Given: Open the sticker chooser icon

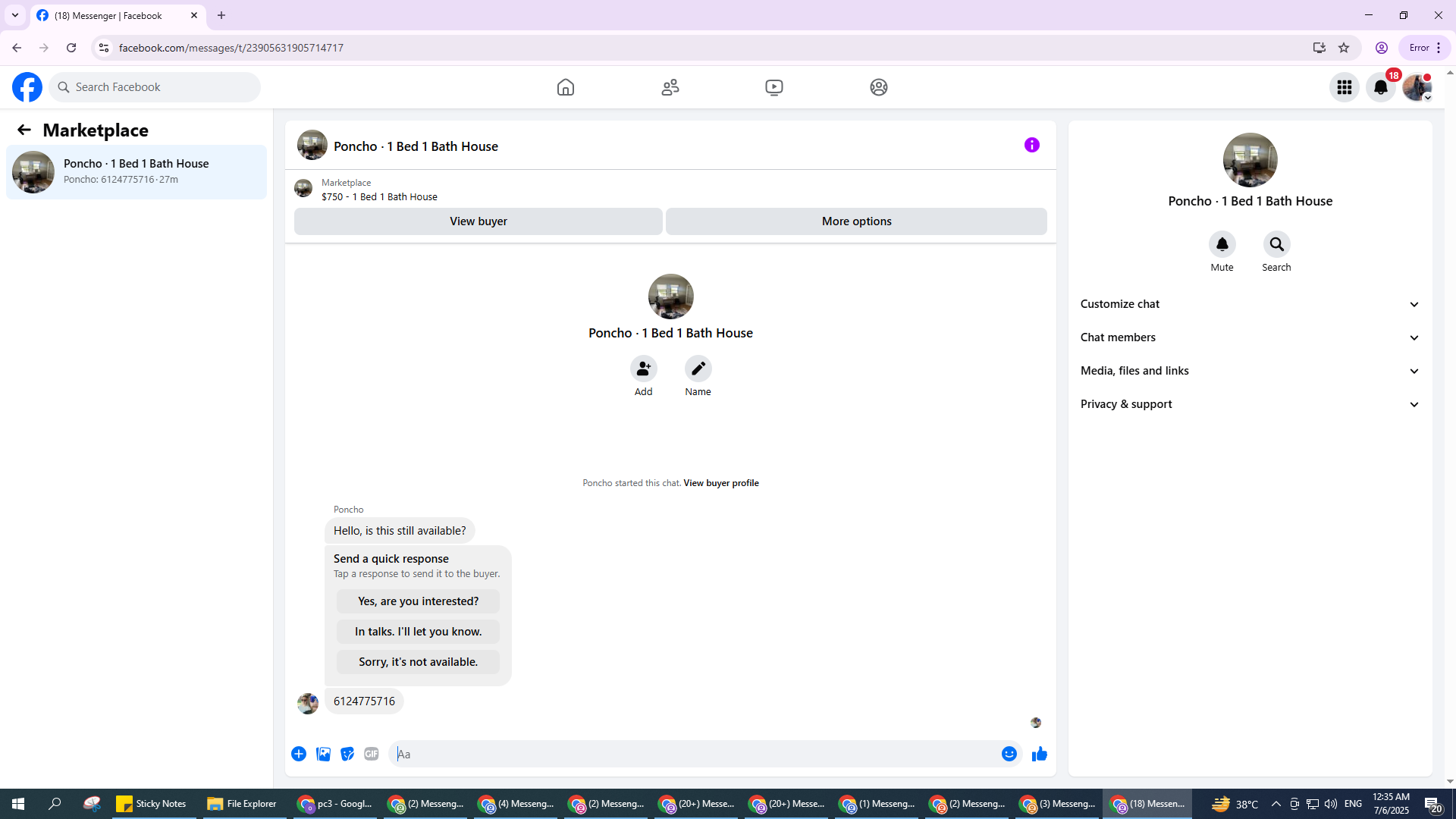Looking at the screenshot, I should pos(347,754).
